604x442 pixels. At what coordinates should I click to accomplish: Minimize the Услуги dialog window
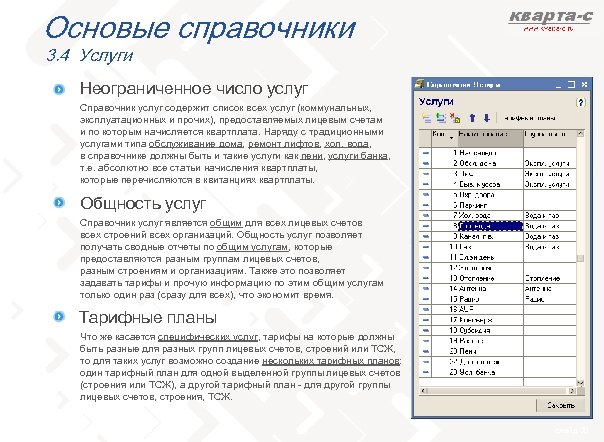tap(559, 84)
